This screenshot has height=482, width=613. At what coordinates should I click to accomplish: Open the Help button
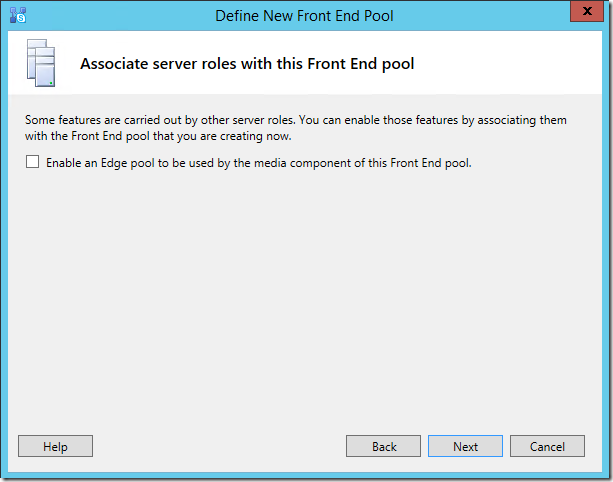tap(56, 446)
